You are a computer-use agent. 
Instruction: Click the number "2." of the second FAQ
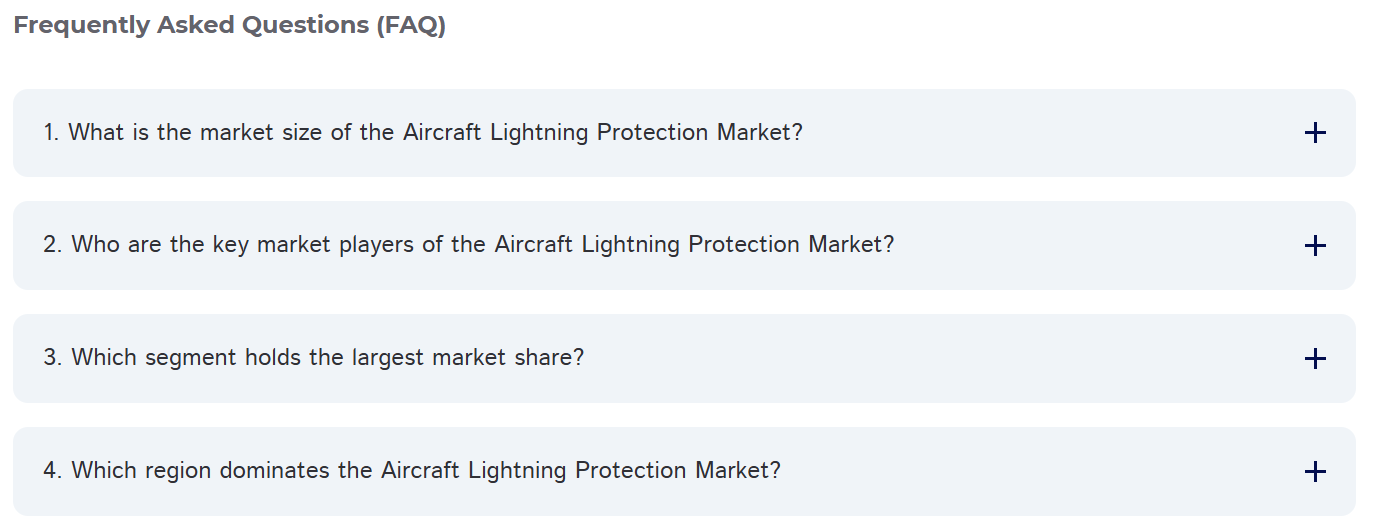pyautogui.click(x=53, y=245)
